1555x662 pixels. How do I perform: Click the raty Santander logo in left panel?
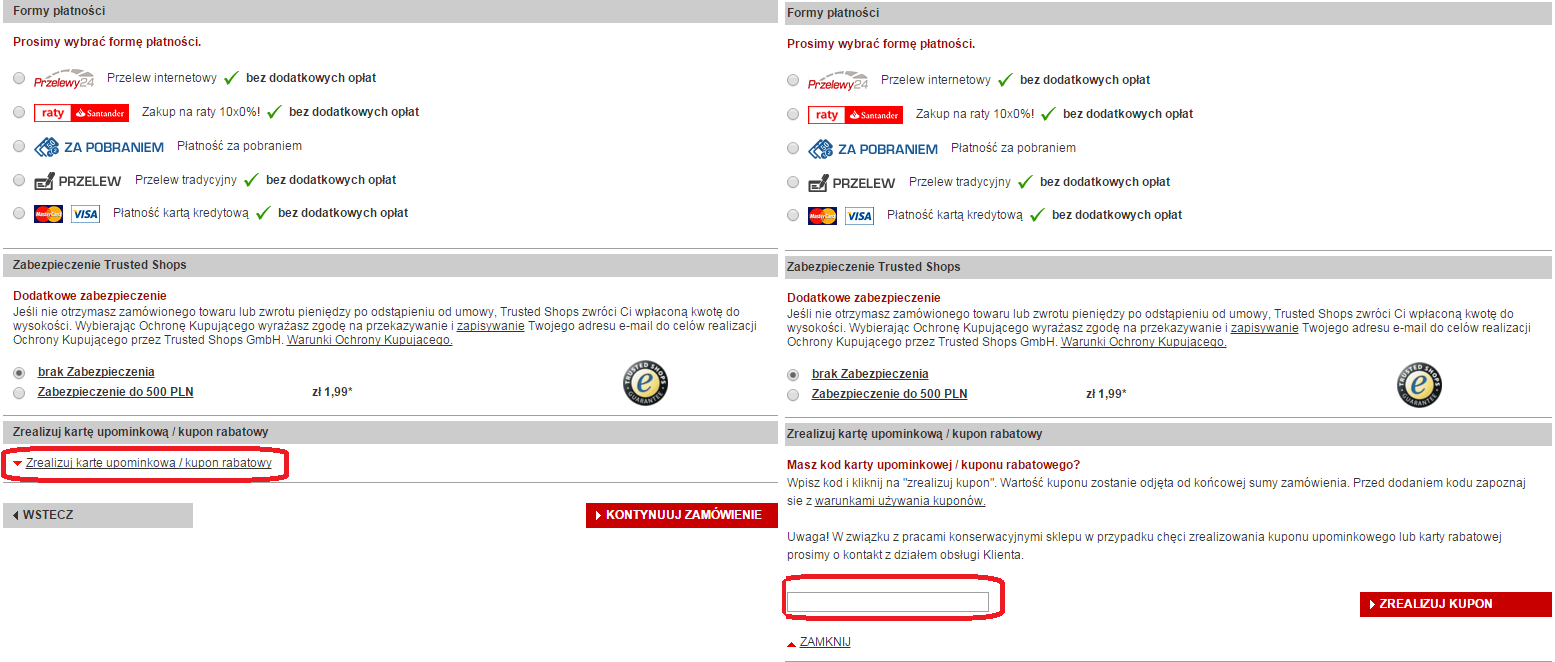81,113
